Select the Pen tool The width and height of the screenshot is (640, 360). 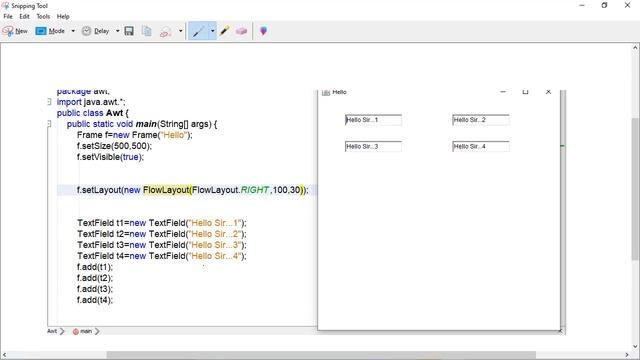tap(199, 31)
